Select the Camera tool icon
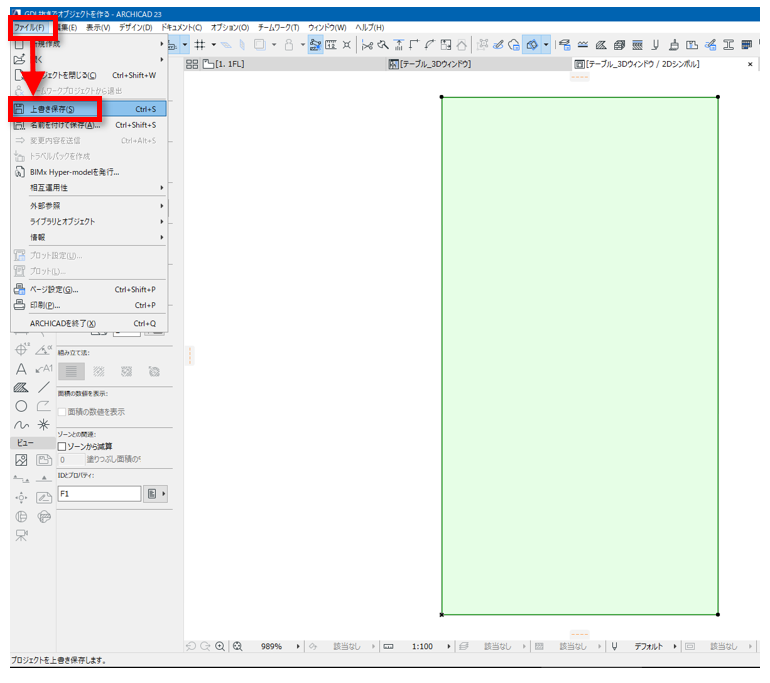The width and height of the screenshot is (770, 683). click(x=21, y=535)
